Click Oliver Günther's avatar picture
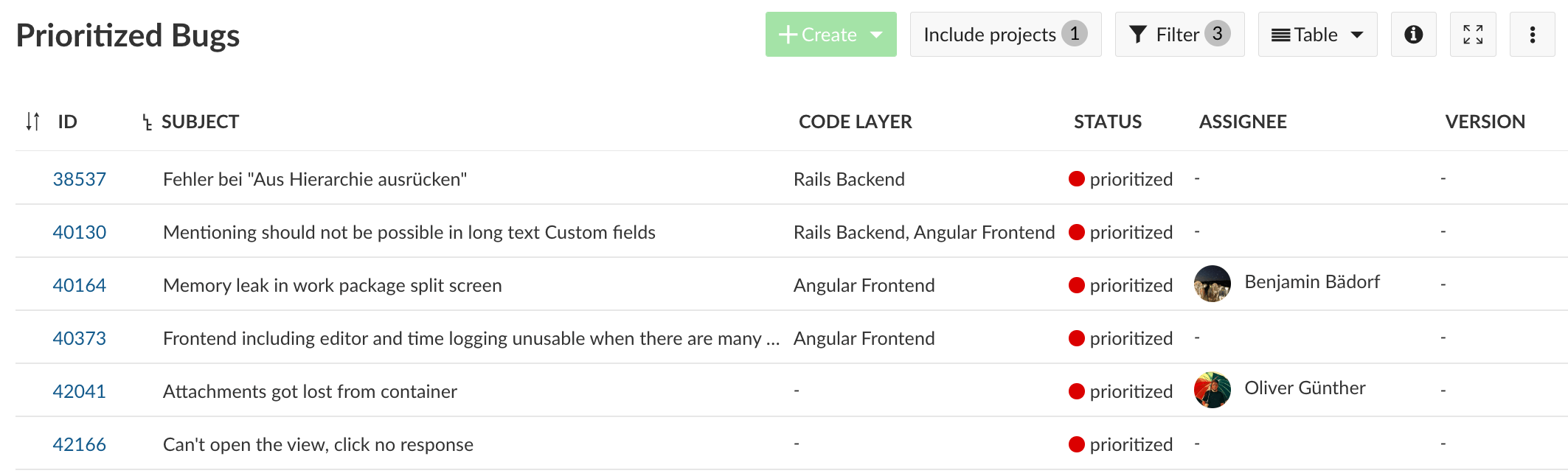 (x=1213, y=390)
